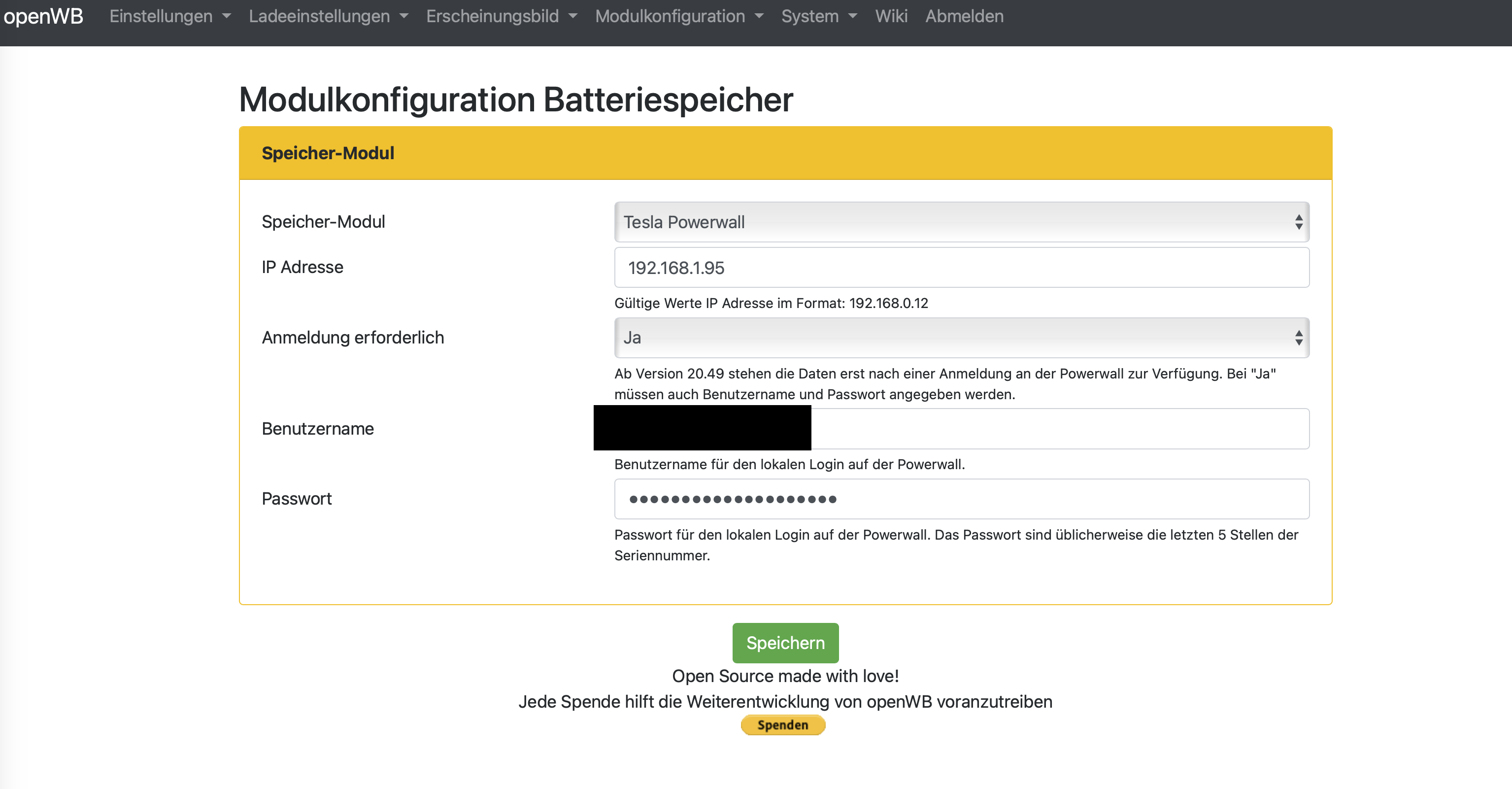Viewport: 1512px width, 789px height.
Task: Click the openWB brand logo
Action: [43, 16]
